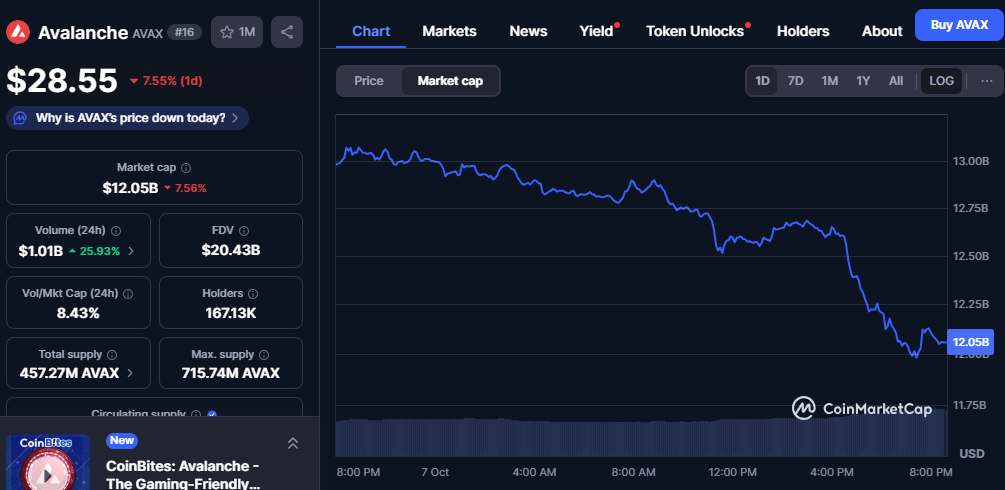Open the Token Unlocks tab
Viewport: 1005px width, 490px height.
694,31
